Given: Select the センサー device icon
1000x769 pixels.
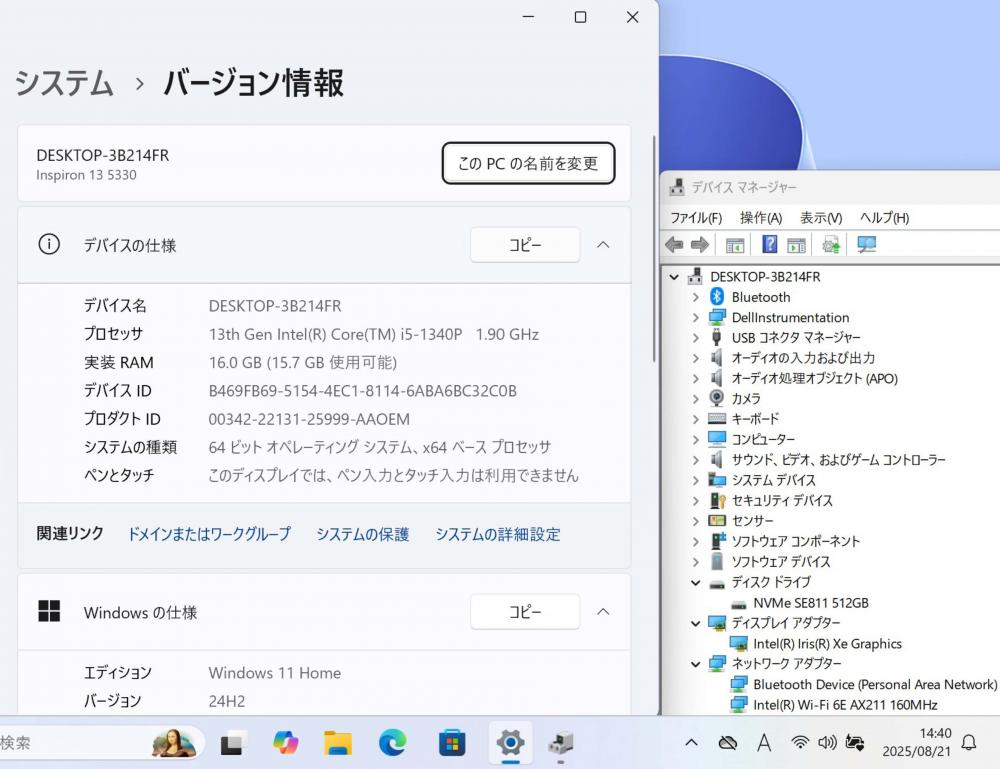Looking at the screenshot, I should click(x=717, y=521).
